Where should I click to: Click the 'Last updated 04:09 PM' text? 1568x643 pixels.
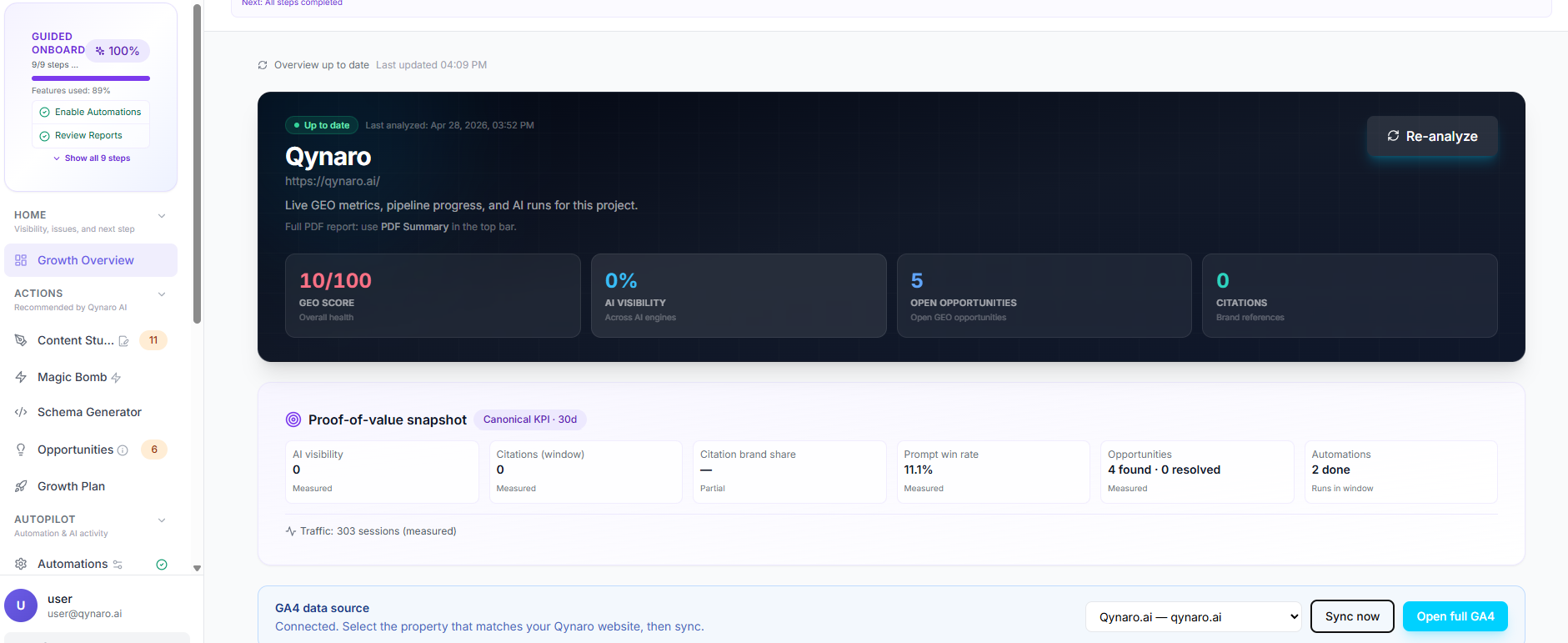[x=431, y=65]
